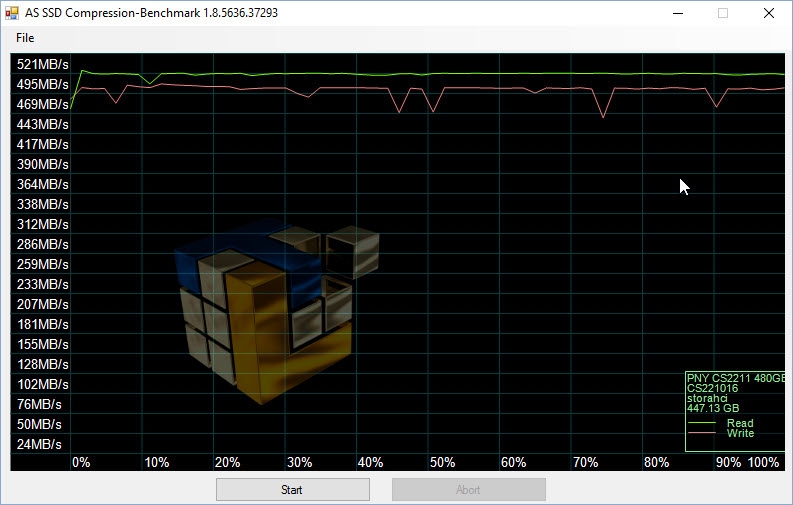Click the 417MB/s axis label
Image resolution: width=793 pixels, height=505 pixels.
[x=42, y=144]
